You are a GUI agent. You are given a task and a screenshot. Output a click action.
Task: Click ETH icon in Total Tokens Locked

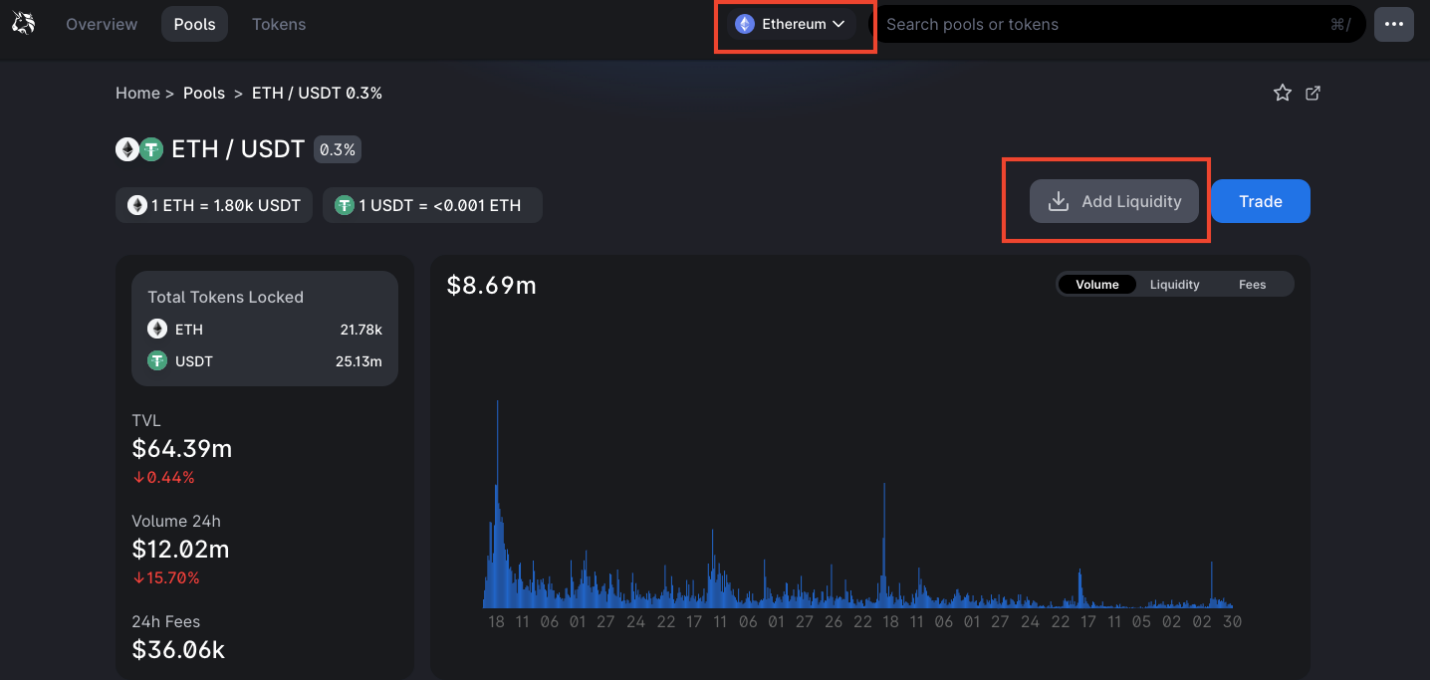tap(157, 329)
